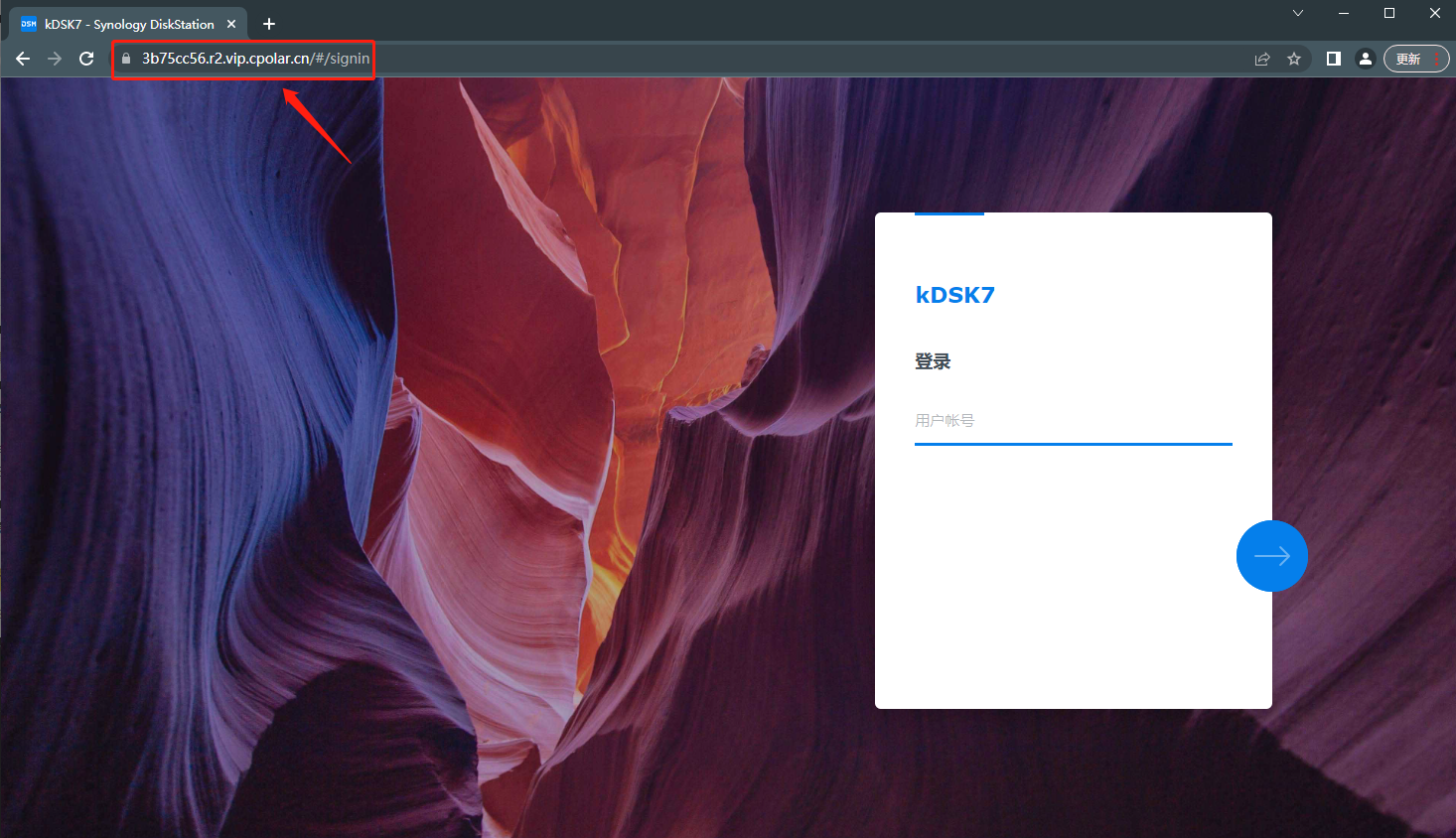Close the kDSK7 Synology DiskStation tab

[x=231, y=24]
